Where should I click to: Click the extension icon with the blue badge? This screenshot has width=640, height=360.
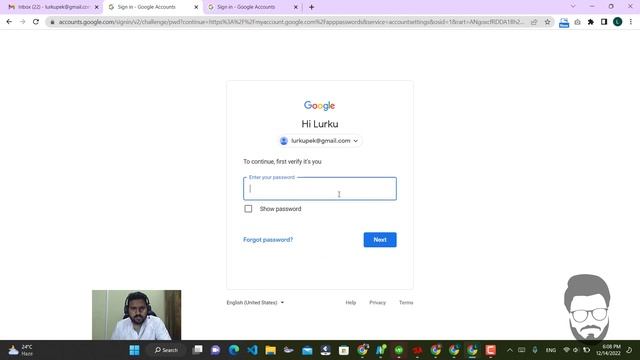click(x=564, y=22)
